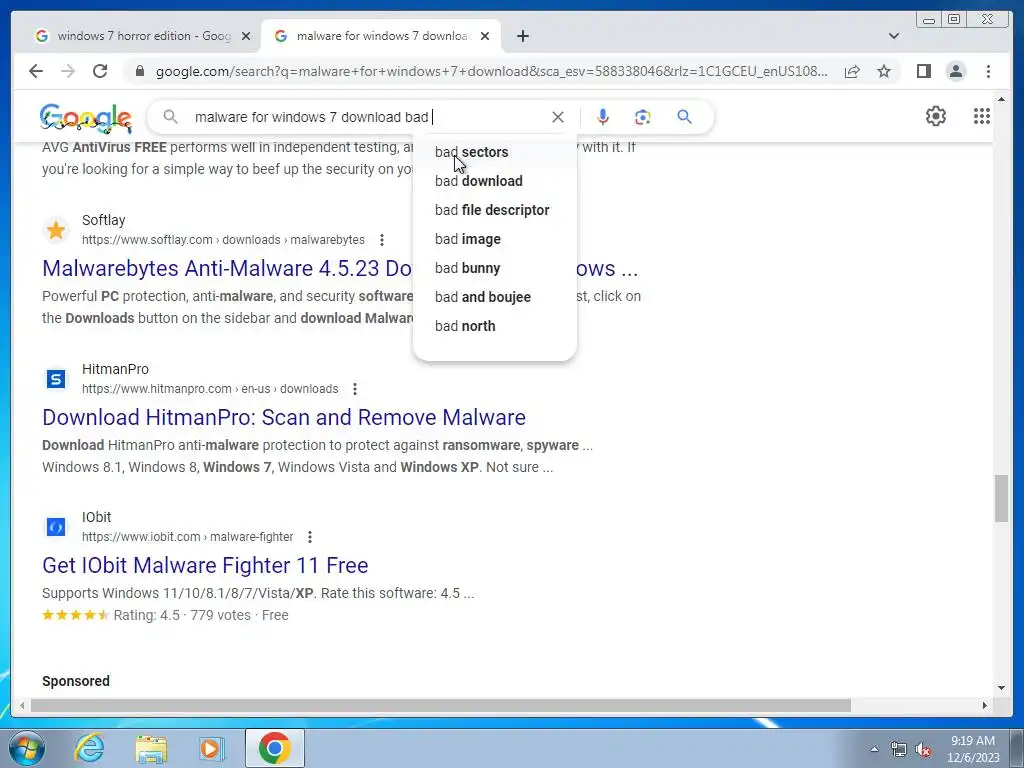This screenshot has height=768, width=1024.
Task: Open the Google apps grid
Action: (x=982, y=116)
